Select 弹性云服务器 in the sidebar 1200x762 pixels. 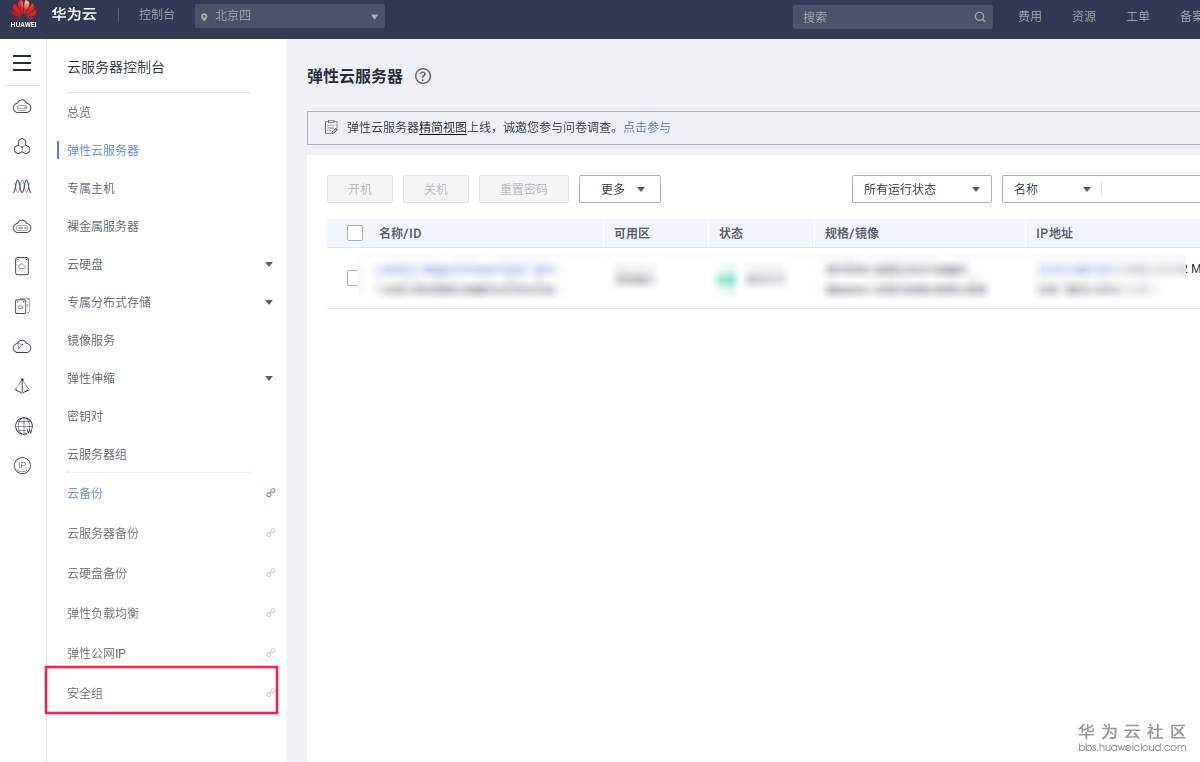(x=103, y=150)
